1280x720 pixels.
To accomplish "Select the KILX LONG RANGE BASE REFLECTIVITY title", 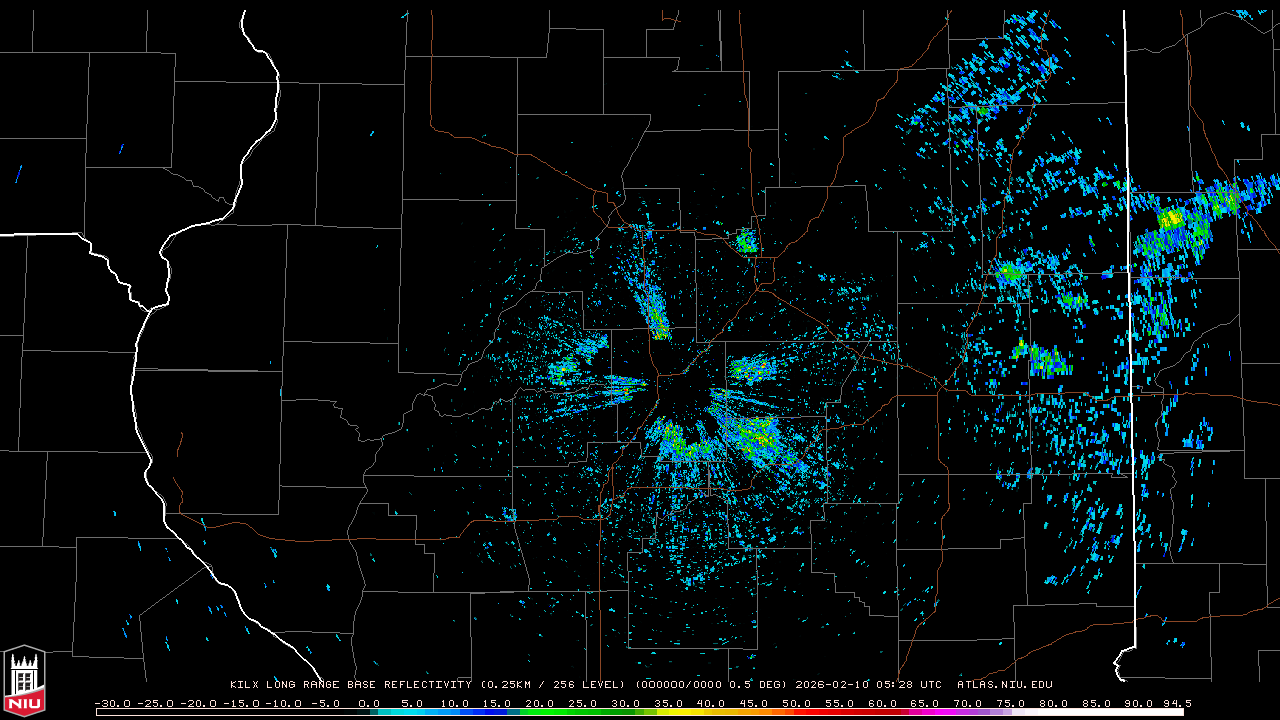I will [351, 685].
